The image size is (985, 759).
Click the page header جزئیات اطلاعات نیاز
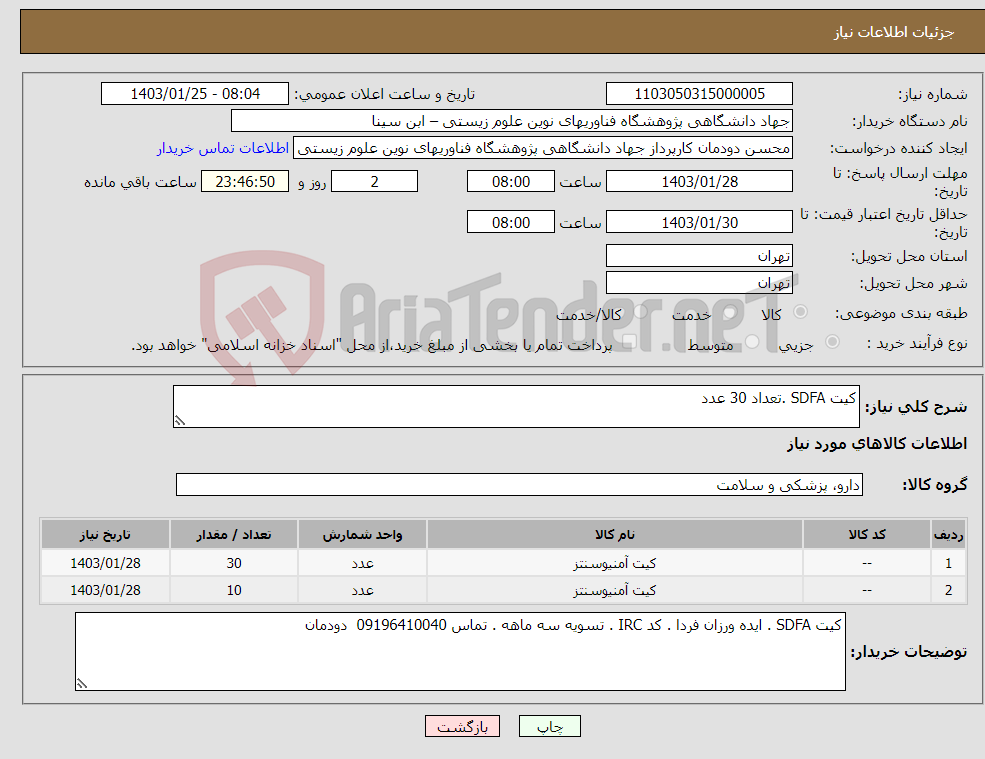pos(894,32)
